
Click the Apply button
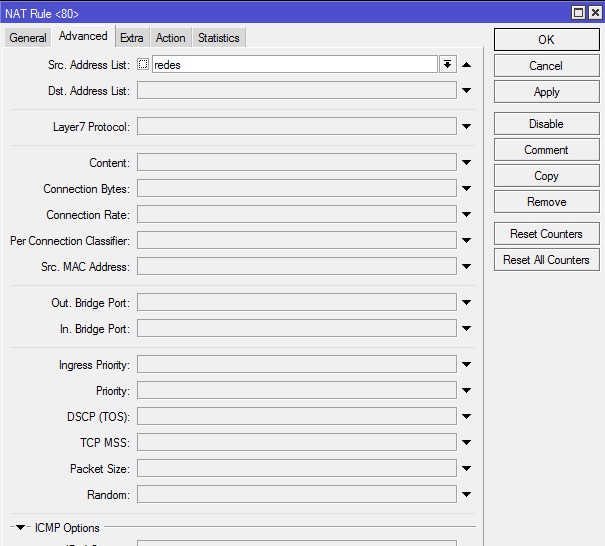click(x=546, y=92)
